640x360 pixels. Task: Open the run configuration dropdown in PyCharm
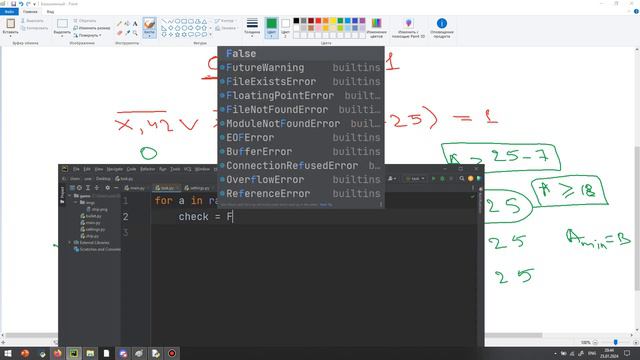(x=415, y=179)
